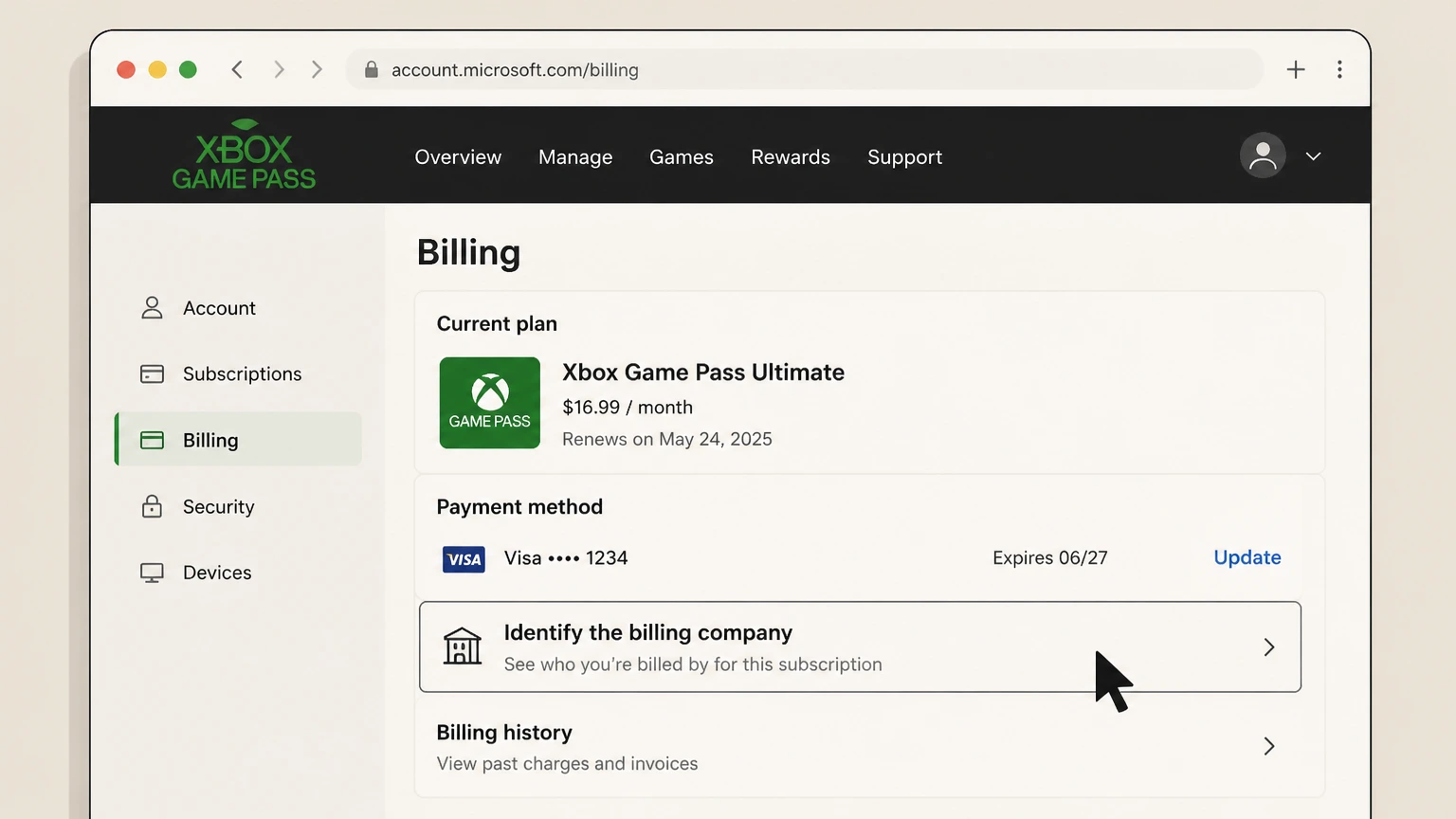Viewport: 1456px width, 819px height.
Task: Open the browser three-dot menu
Action: (1339, 69)
